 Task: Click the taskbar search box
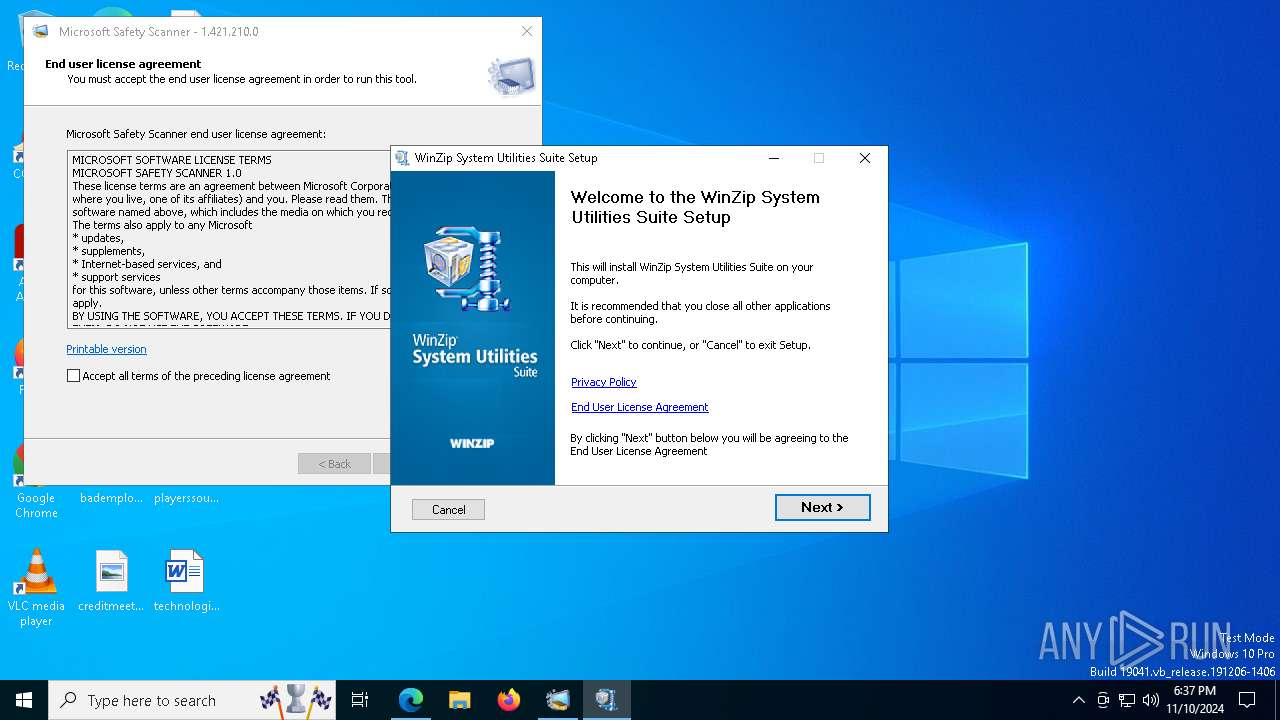coord(192,700)
